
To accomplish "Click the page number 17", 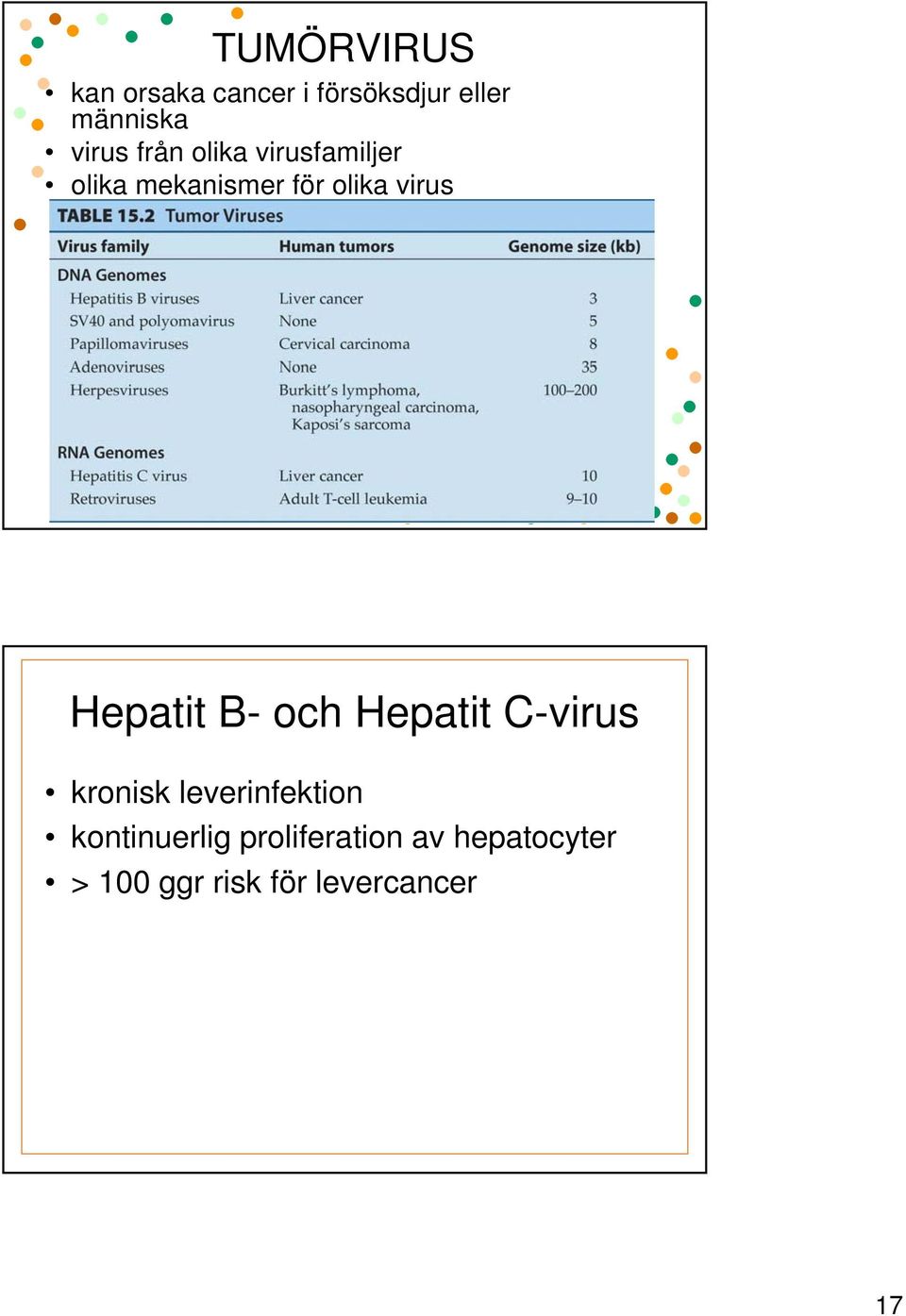I will 889,1305.
